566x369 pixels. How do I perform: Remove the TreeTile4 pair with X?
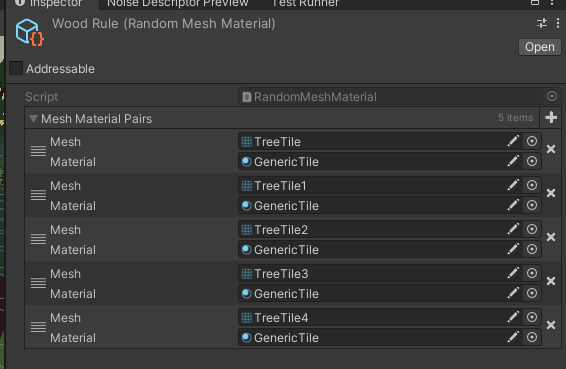coord(551,325)
